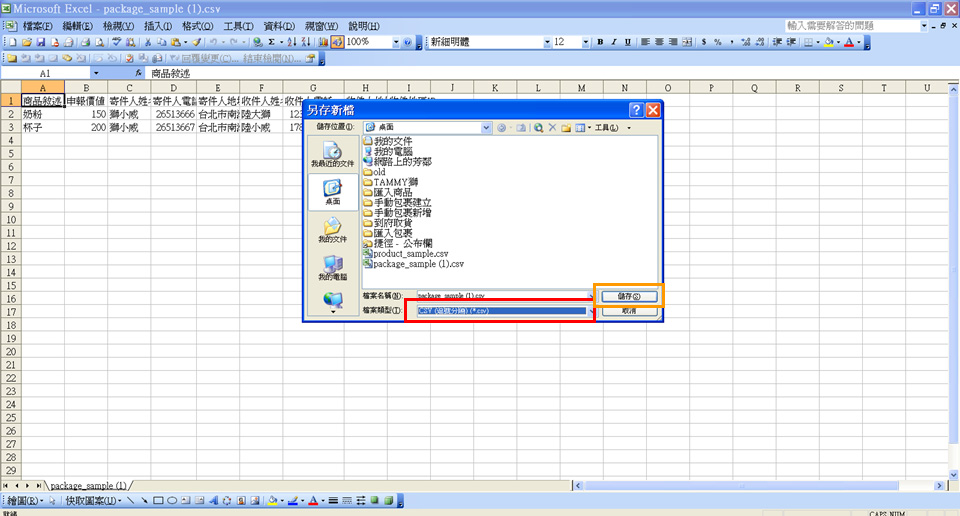The height and width of the screenshot is (516, 960).
Task: Open the 插入 (Insert) menu
Action: point(157,25)
